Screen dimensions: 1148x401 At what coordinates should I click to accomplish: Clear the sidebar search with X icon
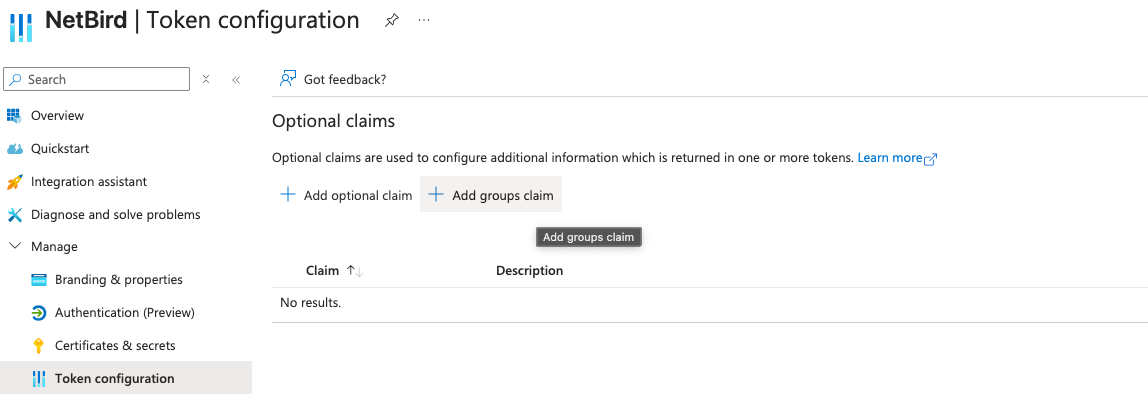[x=206, y=79]
